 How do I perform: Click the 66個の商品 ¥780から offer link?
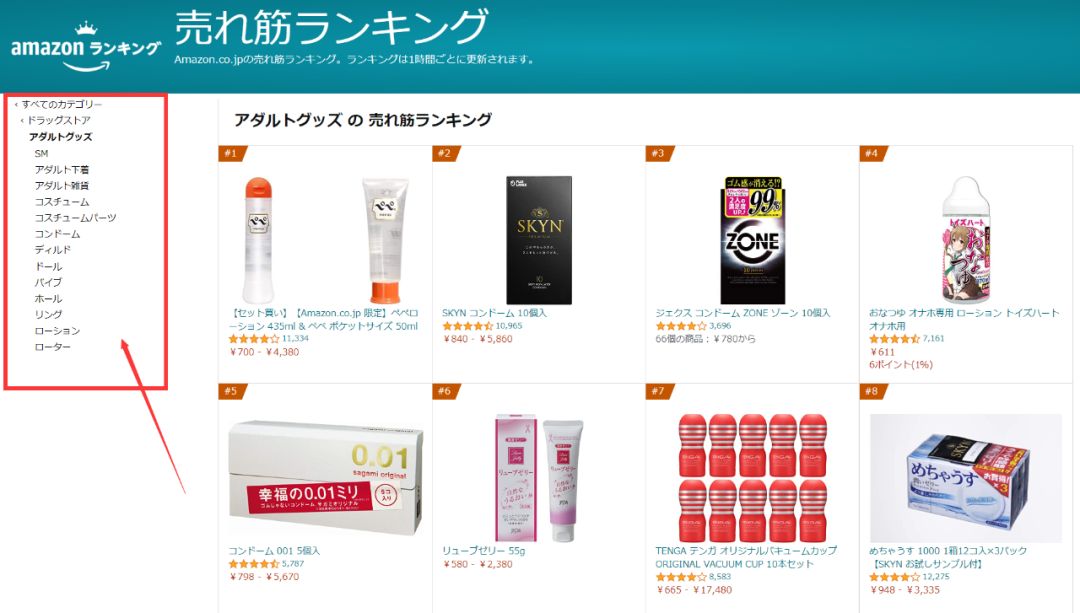[705, 339]
